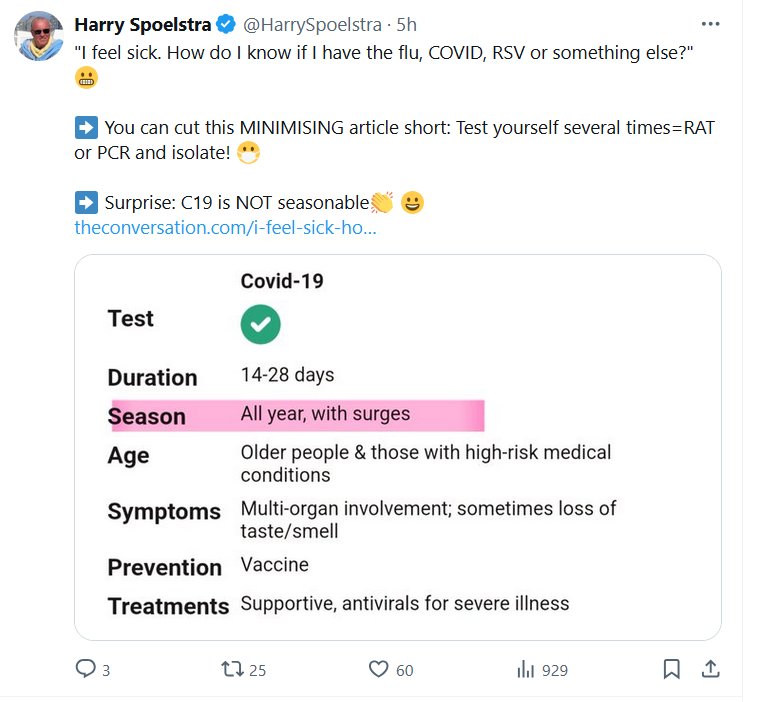Click the reply count number 3

106,670
